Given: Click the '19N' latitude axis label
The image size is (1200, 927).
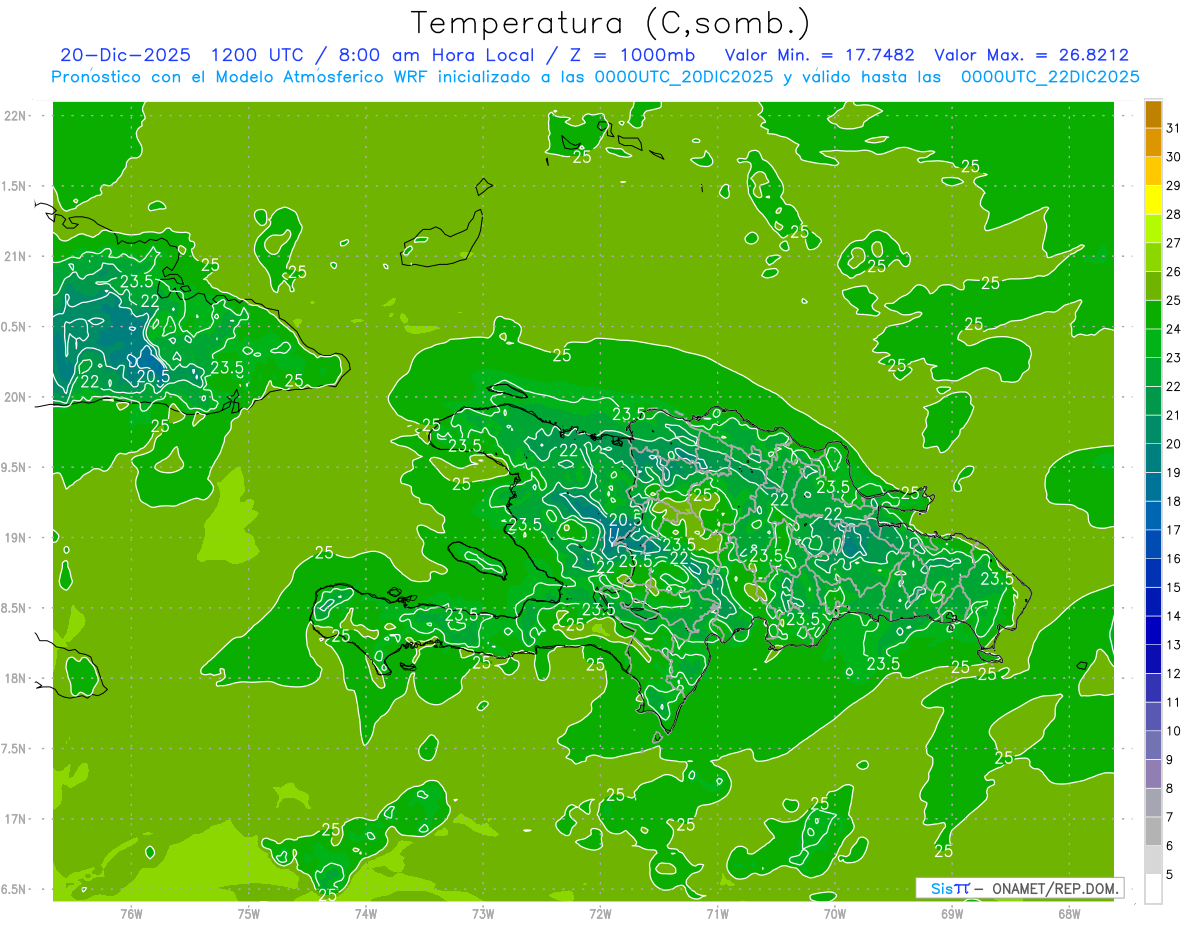Looking at the screenshot, I should 15,538.
